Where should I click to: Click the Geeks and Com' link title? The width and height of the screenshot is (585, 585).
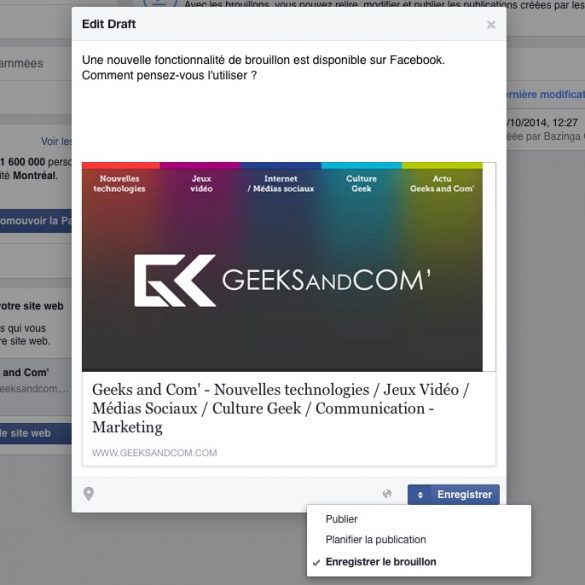[281, 408]
